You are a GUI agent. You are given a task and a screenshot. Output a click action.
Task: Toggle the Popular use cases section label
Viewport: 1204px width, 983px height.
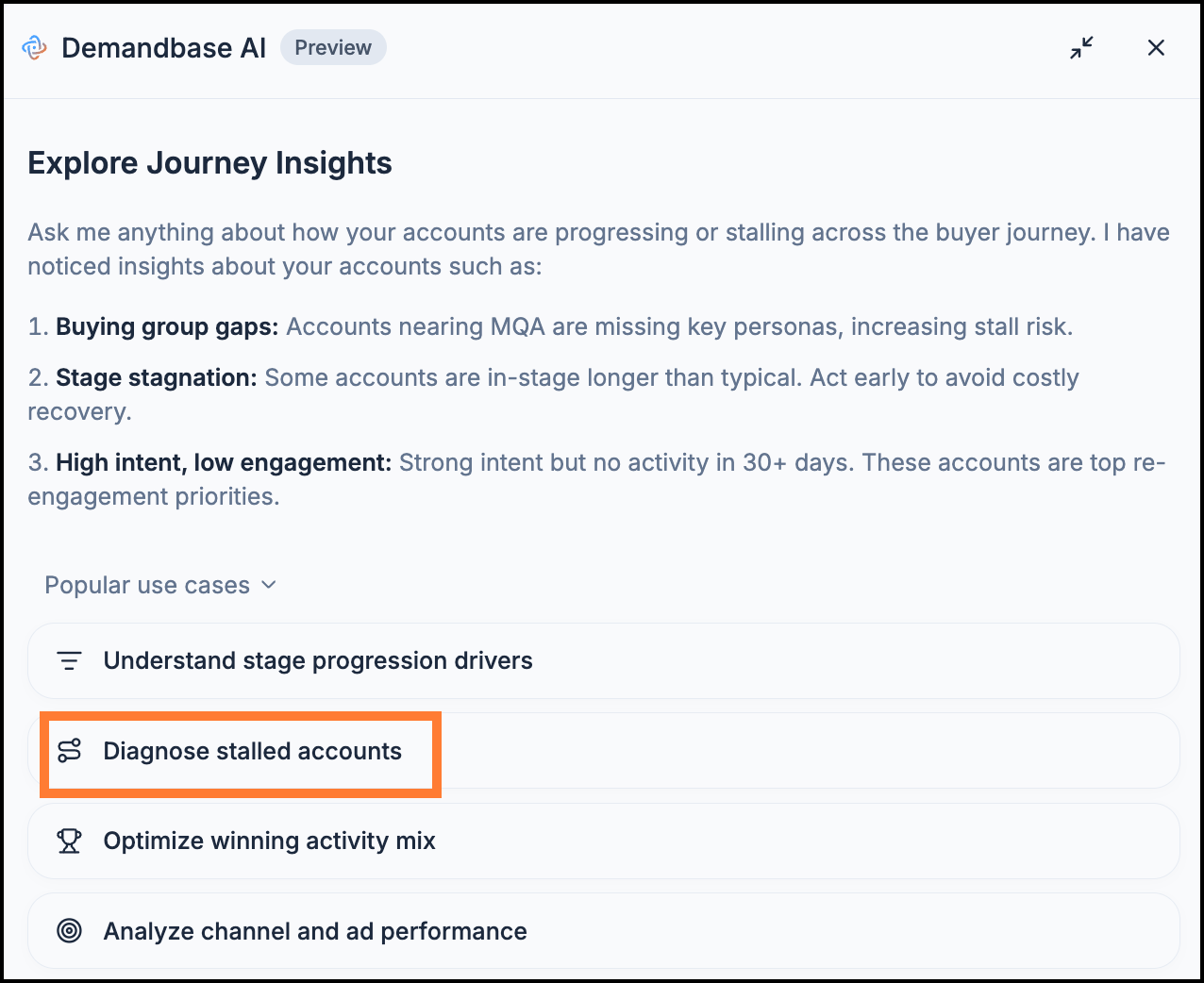coord(147,585)
